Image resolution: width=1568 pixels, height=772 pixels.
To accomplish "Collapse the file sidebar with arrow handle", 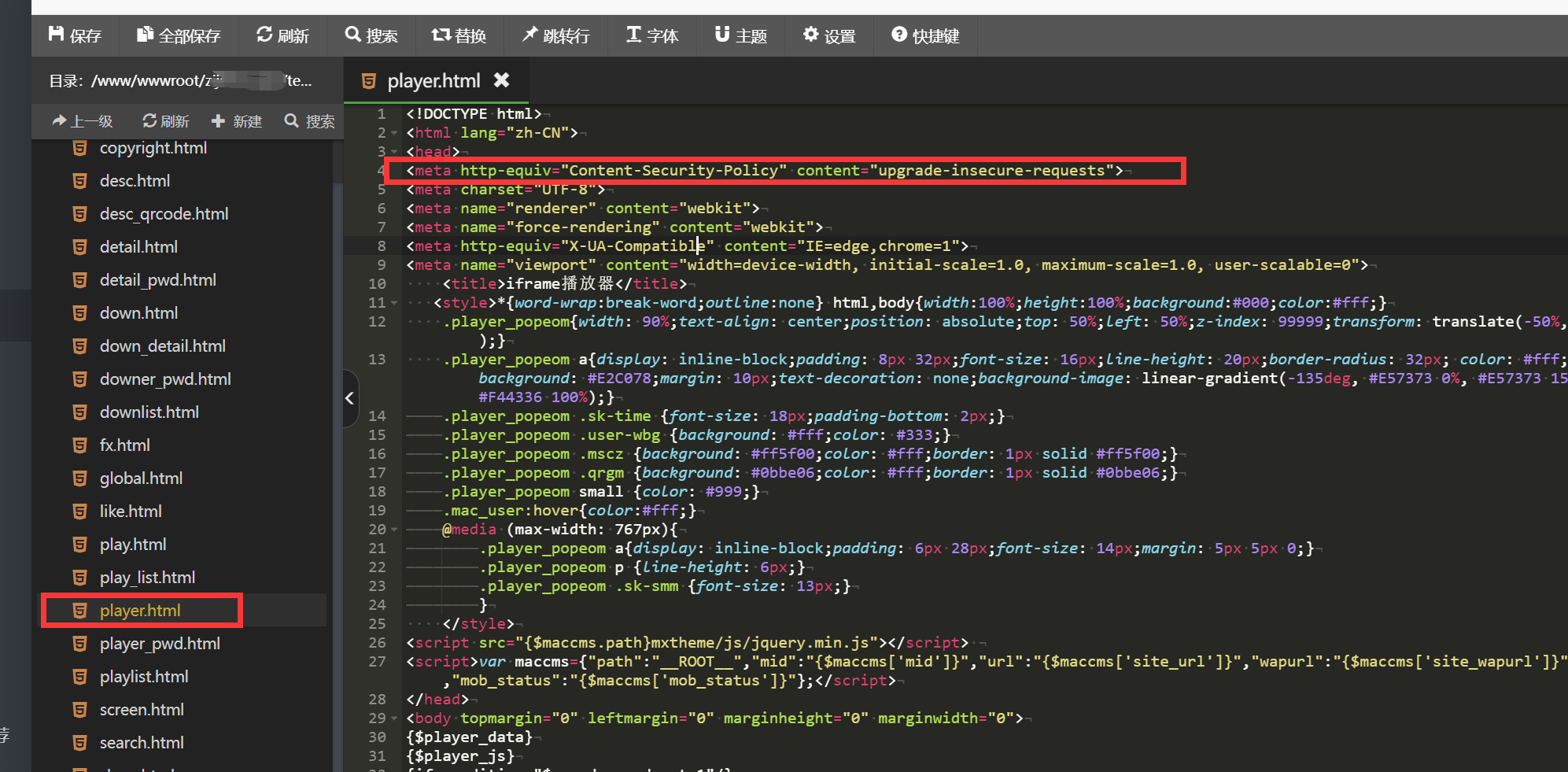I will 350,398.
